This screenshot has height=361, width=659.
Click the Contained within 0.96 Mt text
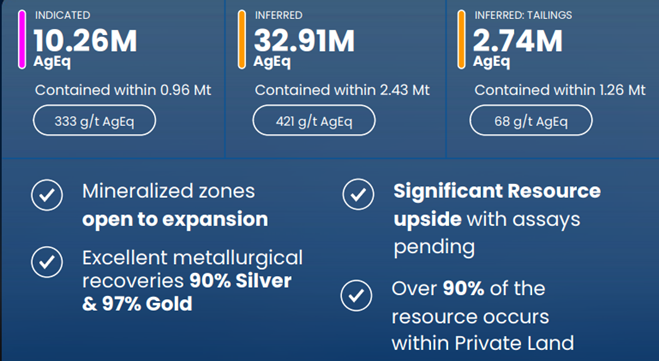pos(123,90)
